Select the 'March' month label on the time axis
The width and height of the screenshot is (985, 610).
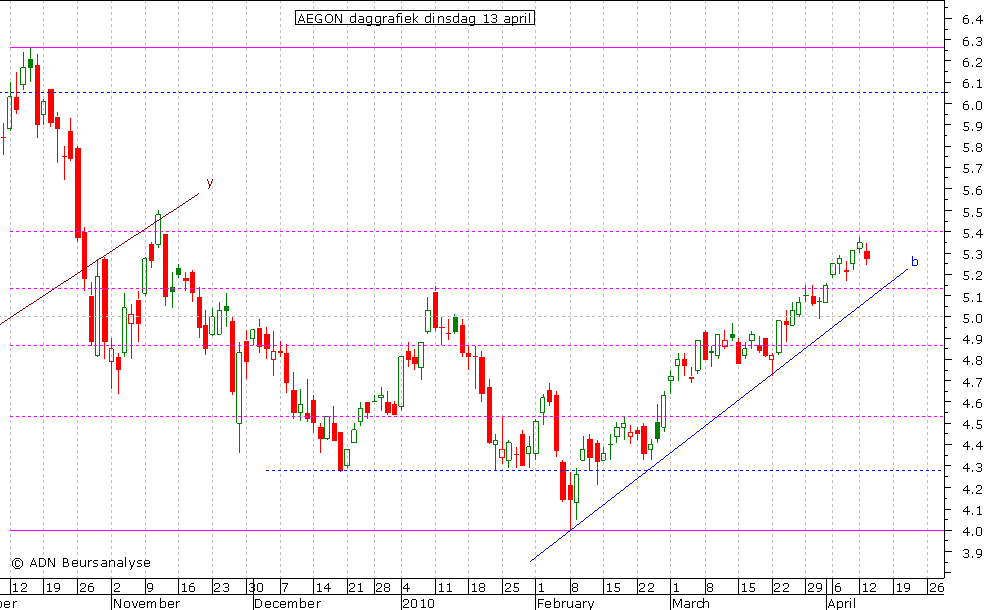pyautogui.click(x=690, y=603)
